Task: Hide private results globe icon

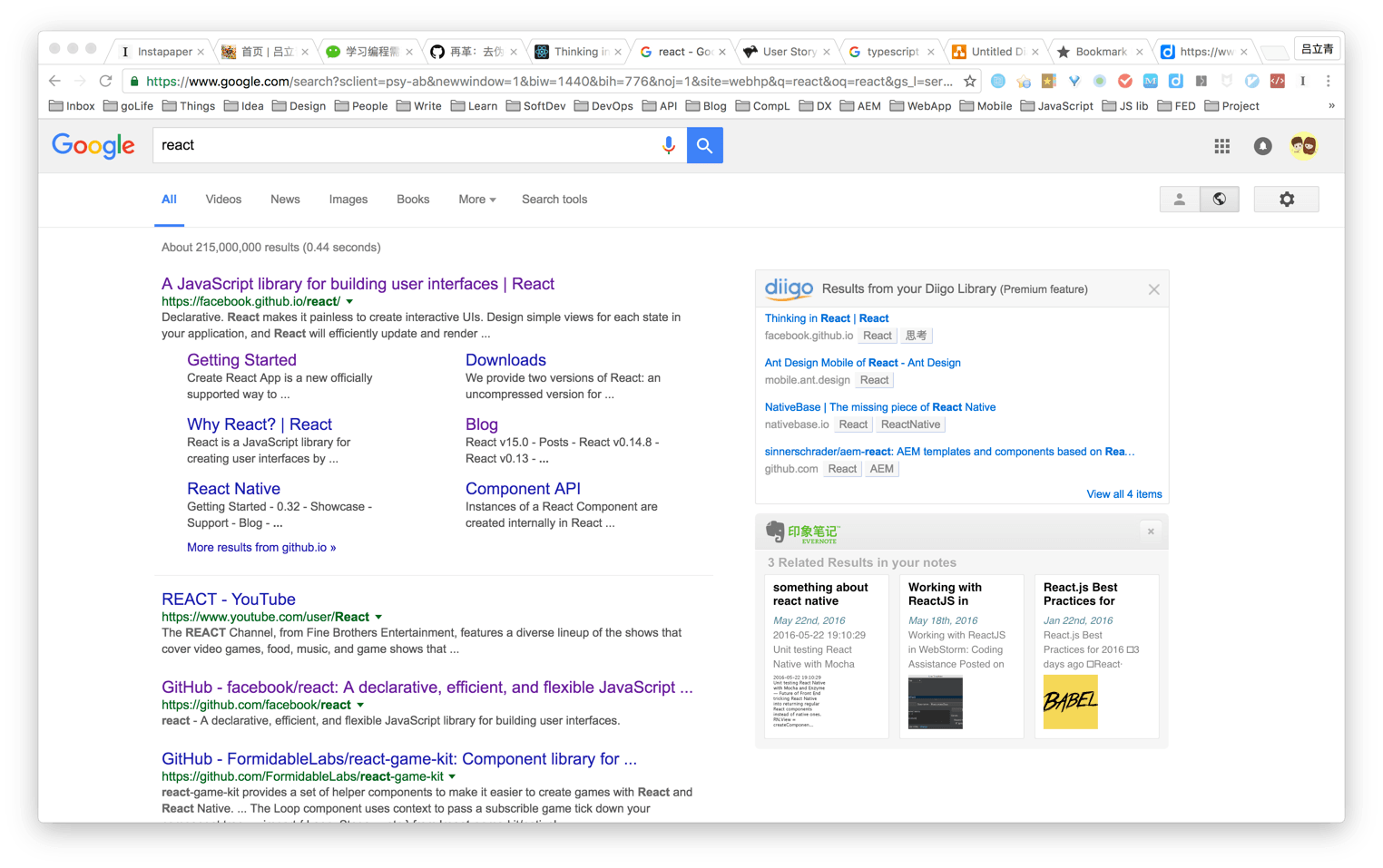Action: pyautogui.click(x=1220, y=200)
